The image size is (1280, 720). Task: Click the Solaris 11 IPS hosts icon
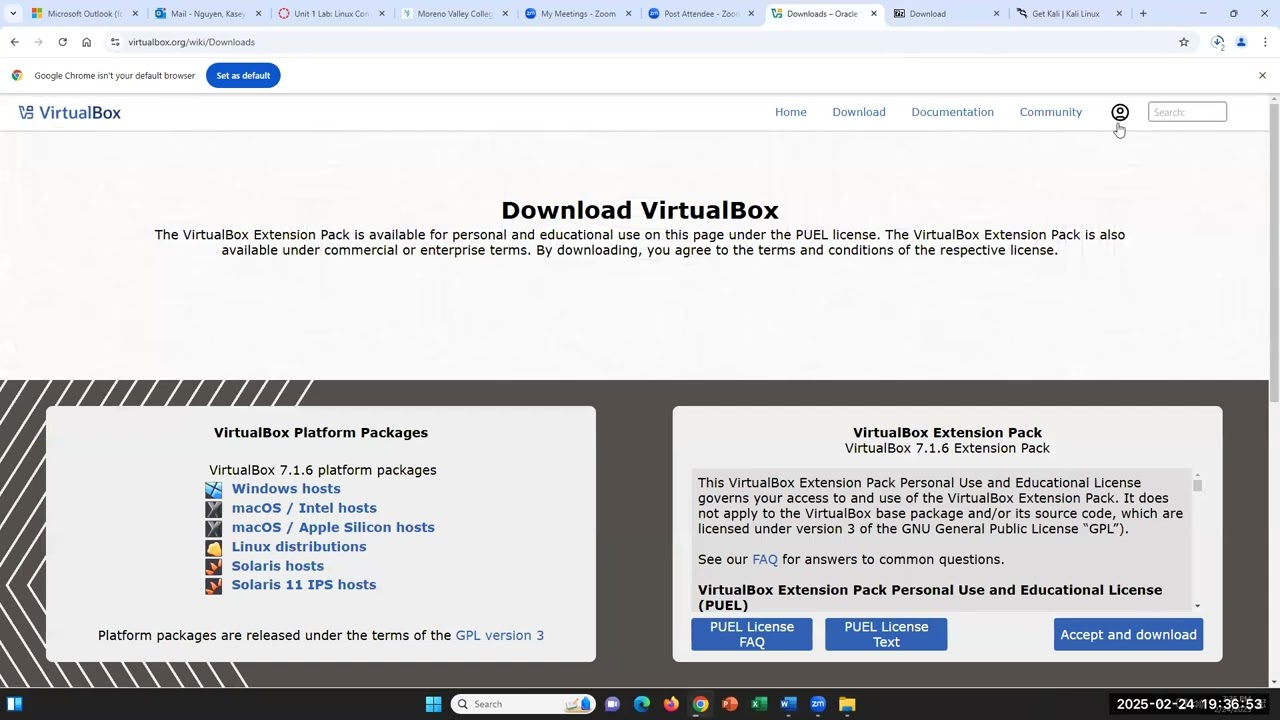[214, 585]
